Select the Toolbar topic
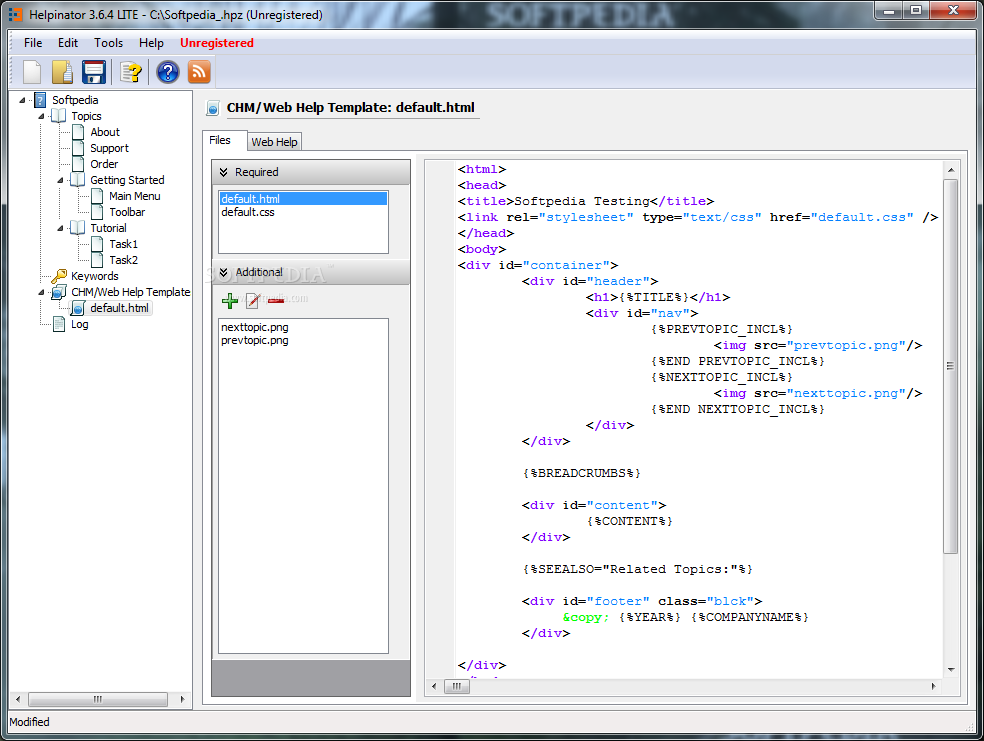Viewport: 984px width, 741px height. pos(127,212)
